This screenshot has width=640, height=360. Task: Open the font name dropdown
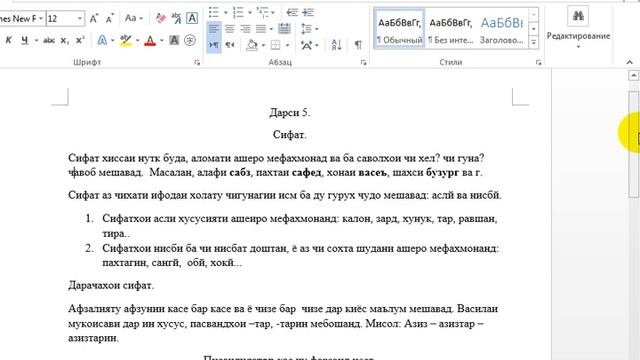41,18
